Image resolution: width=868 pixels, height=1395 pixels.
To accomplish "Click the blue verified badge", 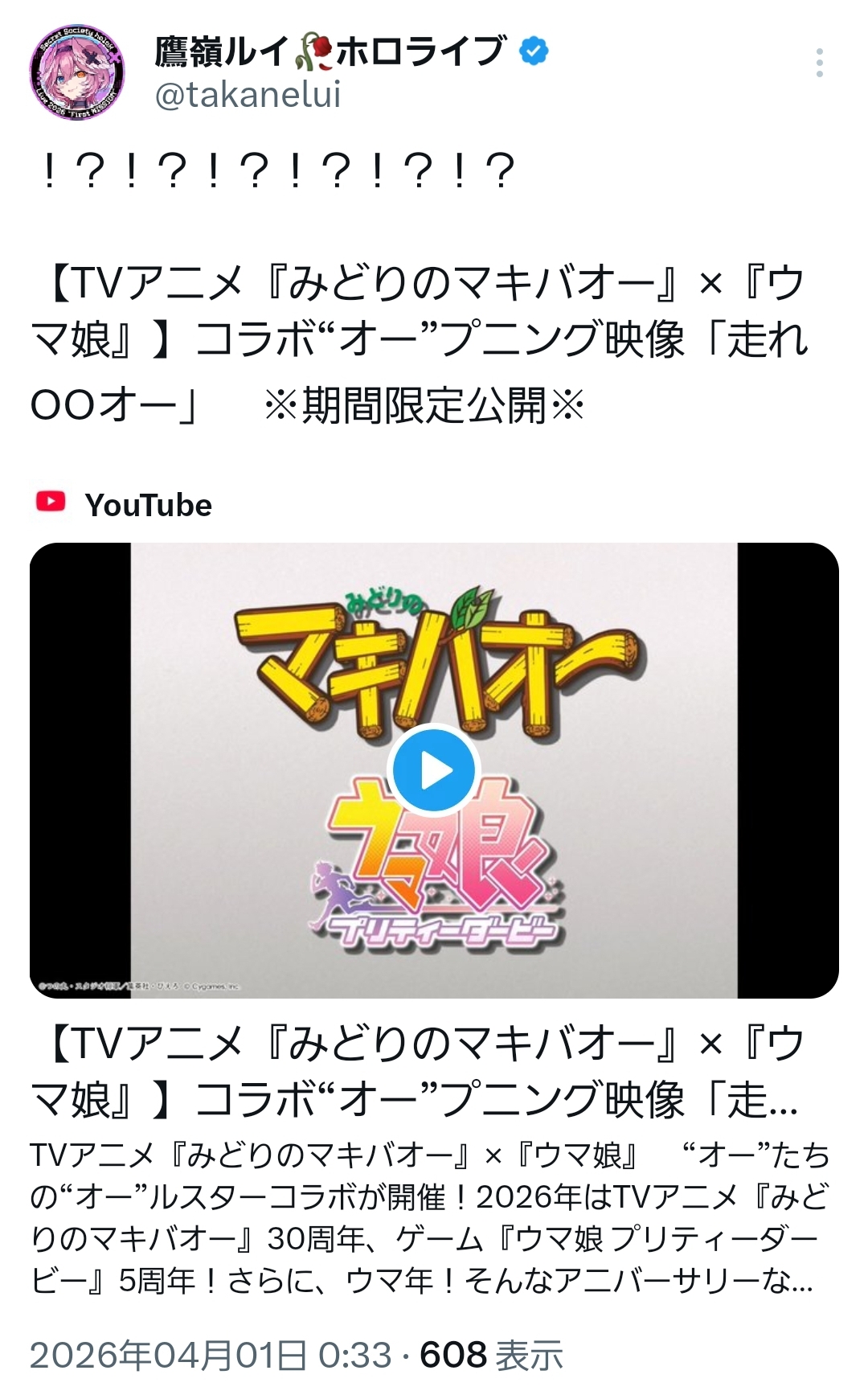I will 534,51.
